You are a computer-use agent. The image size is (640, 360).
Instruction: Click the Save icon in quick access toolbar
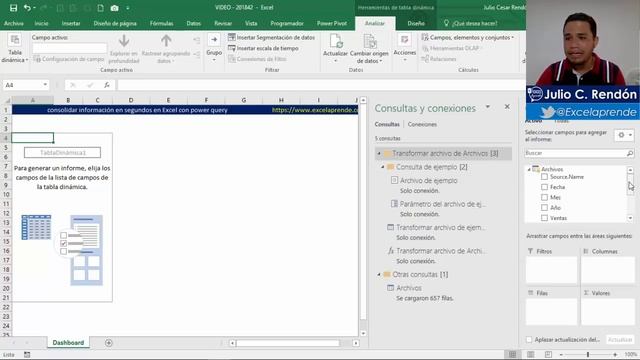(x=13, y=8)
